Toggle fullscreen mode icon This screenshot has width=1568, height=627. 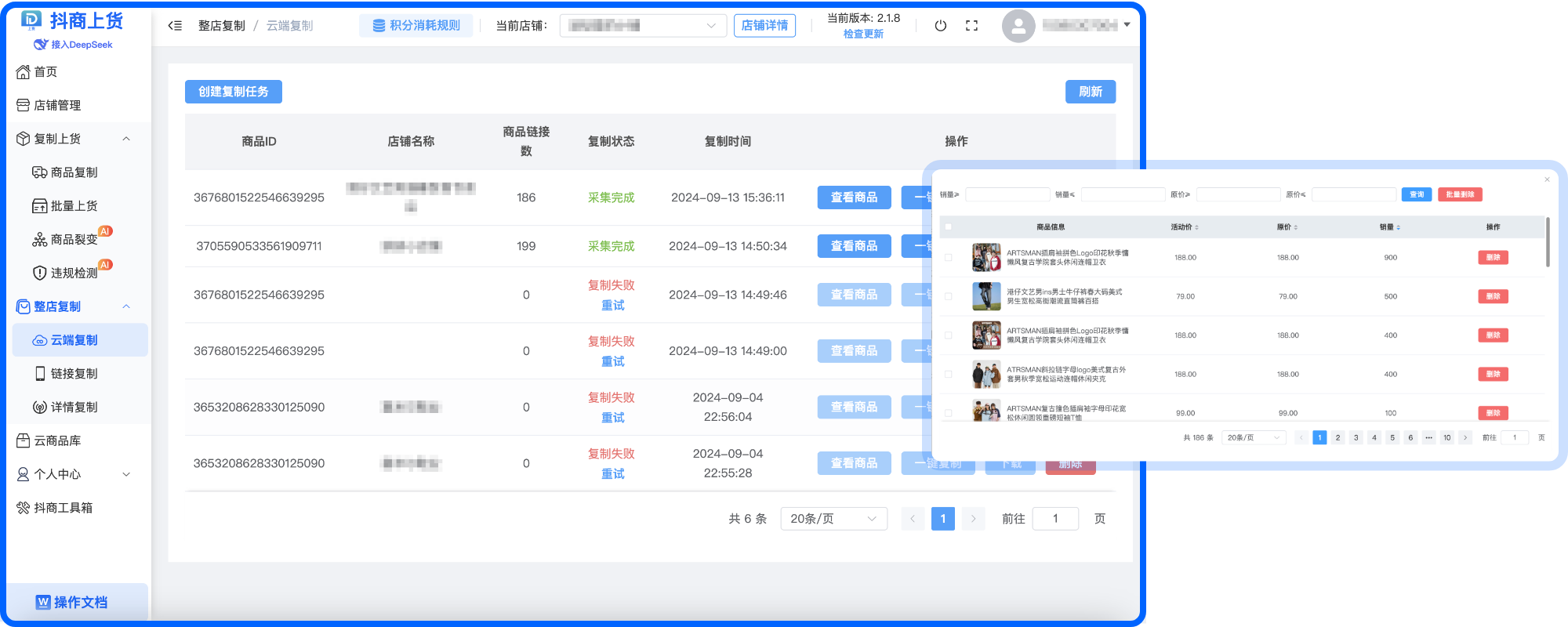[x=971, y=26]
